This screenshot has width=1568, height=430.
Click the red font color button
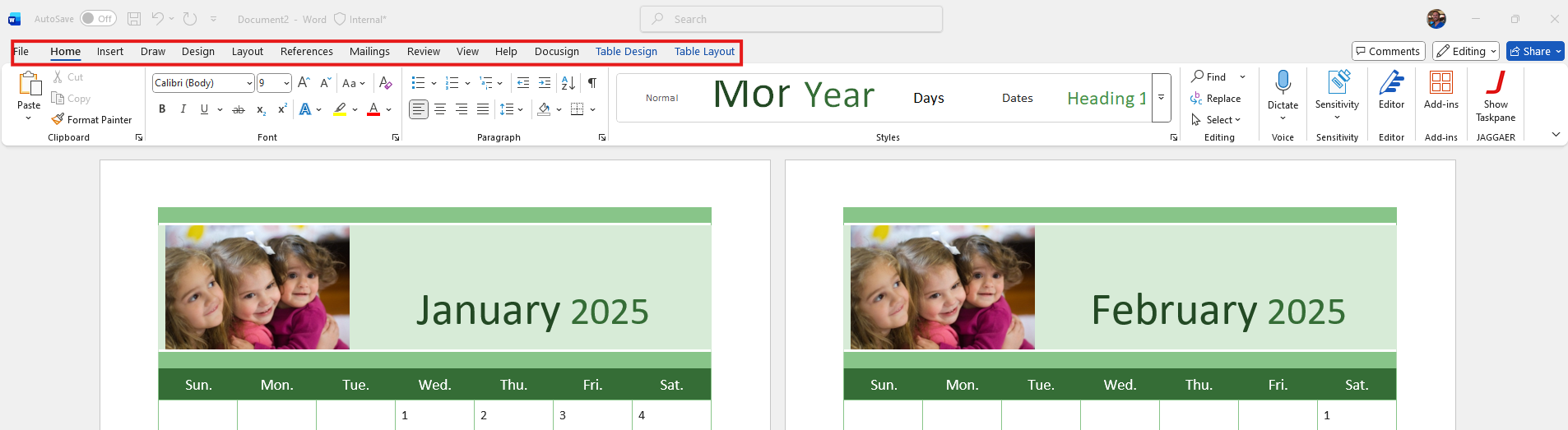click(373, 109)
